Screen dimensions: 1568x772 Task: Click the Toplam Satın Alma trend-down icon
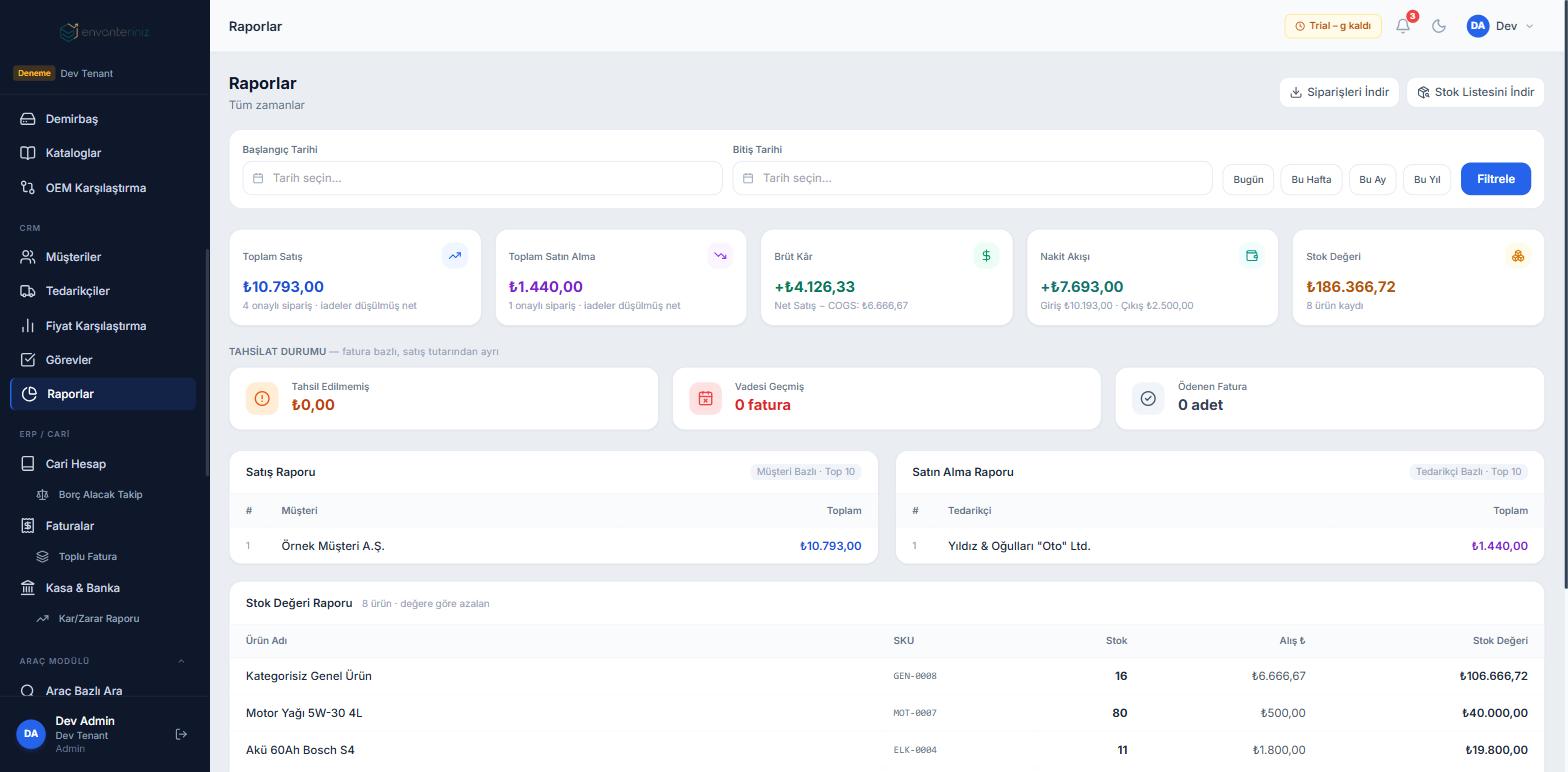pos(720,256)
